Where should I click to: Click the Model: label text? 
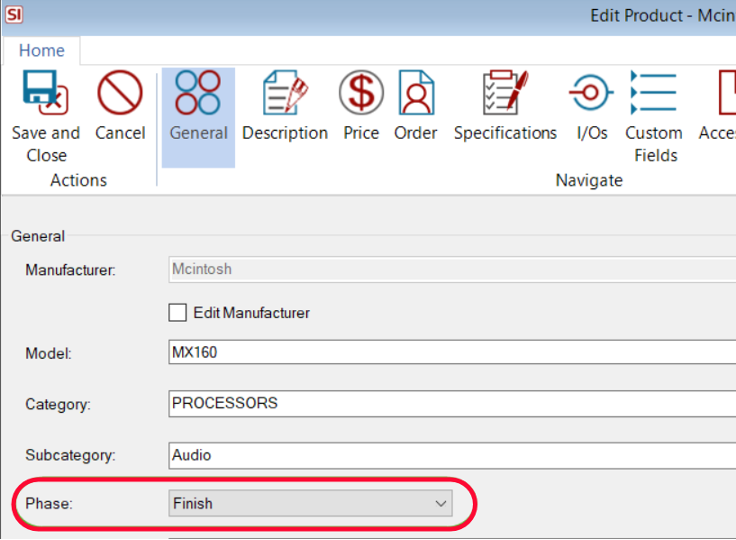pyautogui.click(x=48, y=353)
